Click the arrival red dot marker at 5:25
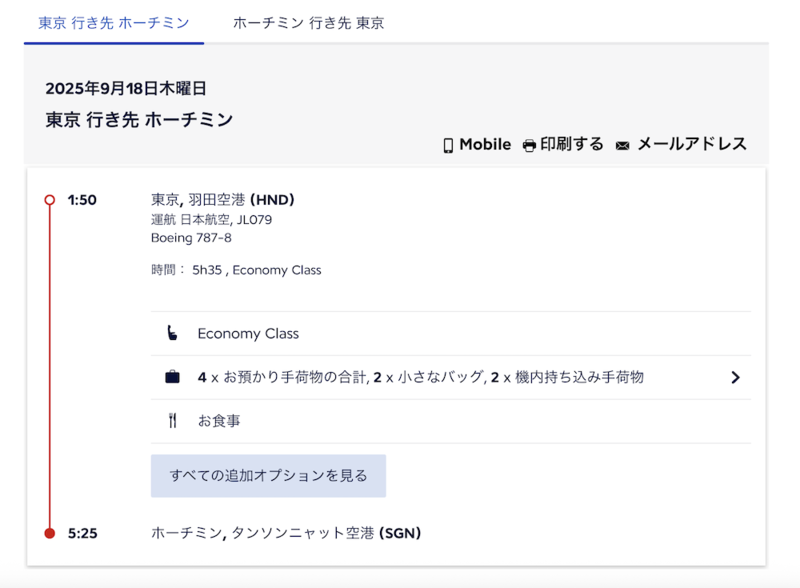Screen dimensions: 800x588 coord(49,533)
